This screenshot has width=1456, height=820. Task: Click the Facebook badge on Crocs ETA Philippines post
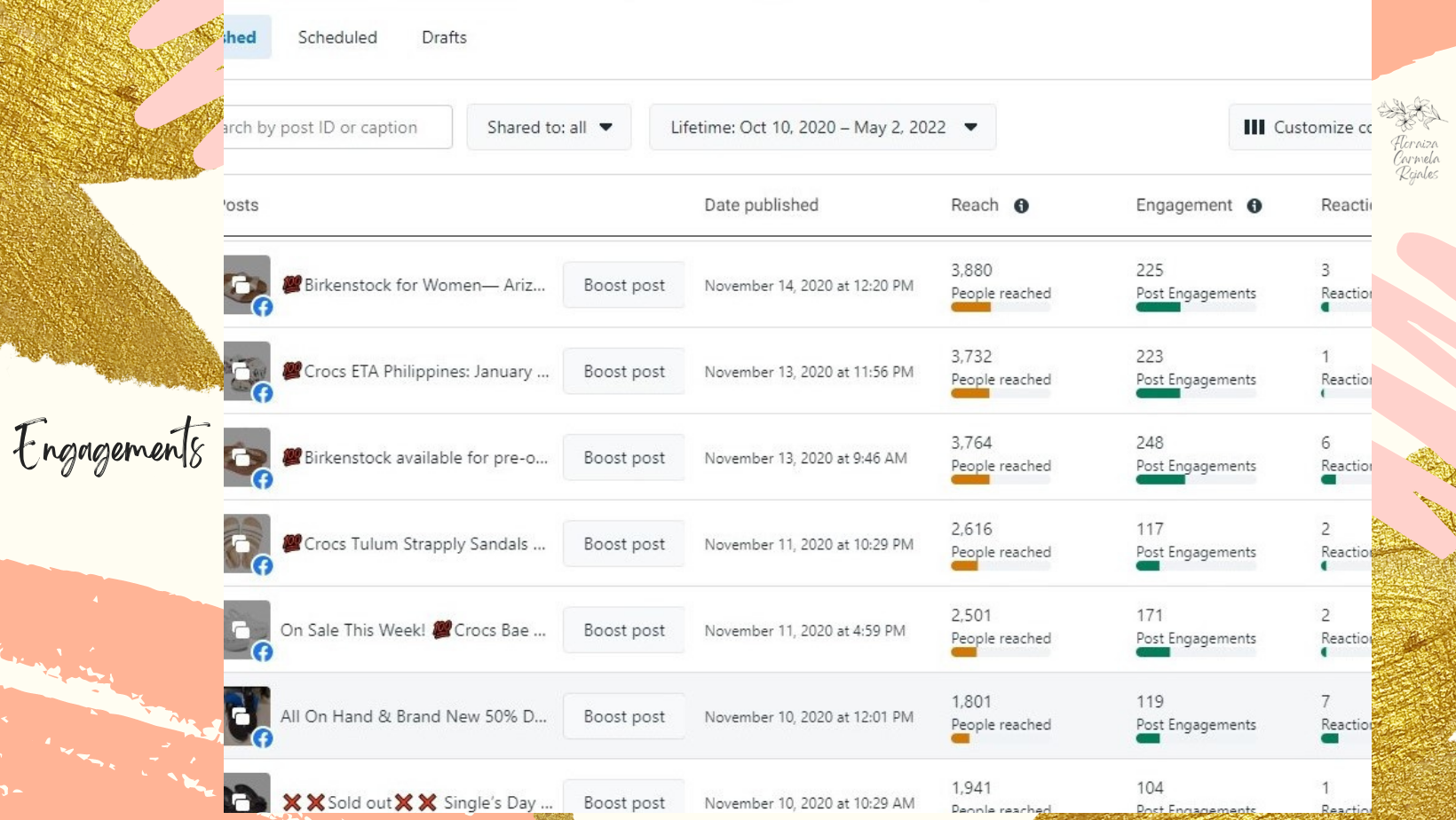tap(263, 393)
